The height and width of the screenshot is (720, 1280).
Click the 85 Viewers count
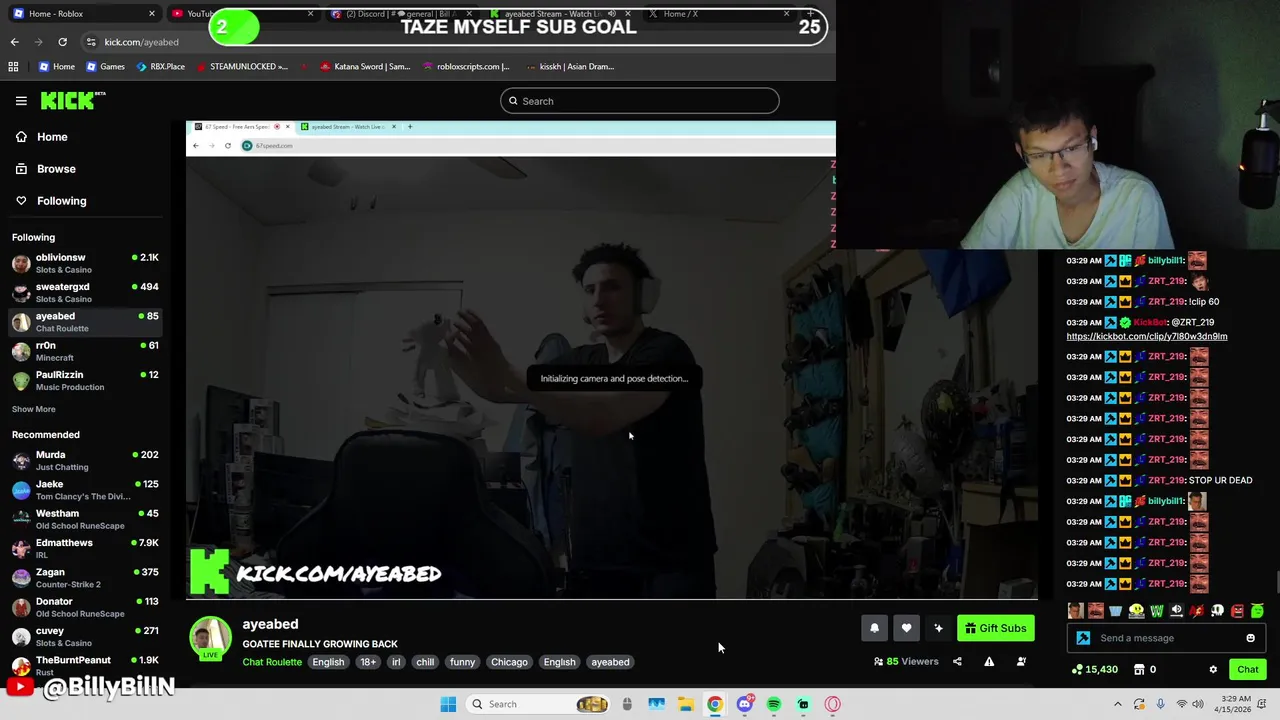906,661
